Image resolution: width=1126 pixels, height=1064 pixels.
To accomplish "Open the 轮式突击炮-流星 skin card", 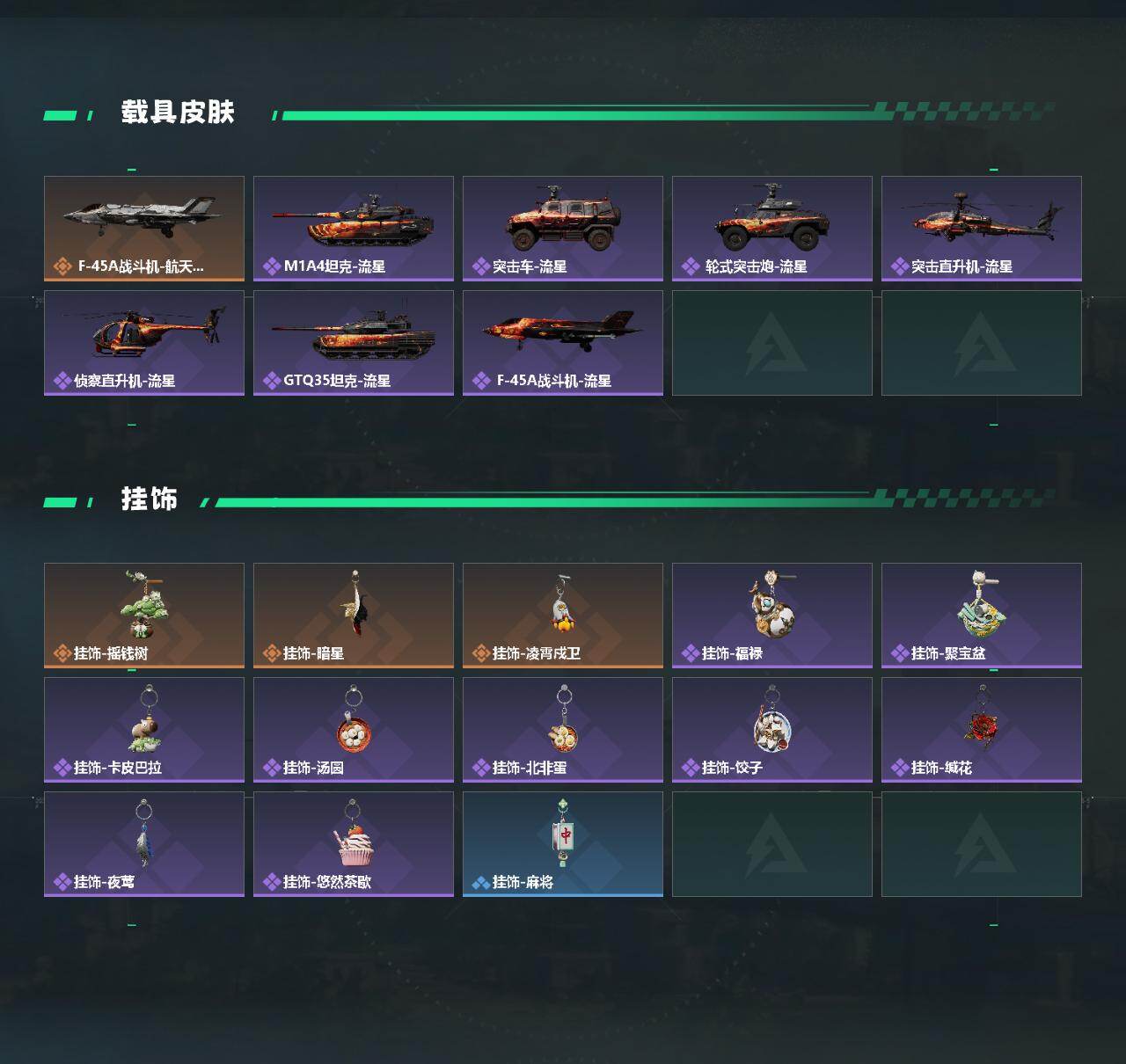I will pos(772,229).
